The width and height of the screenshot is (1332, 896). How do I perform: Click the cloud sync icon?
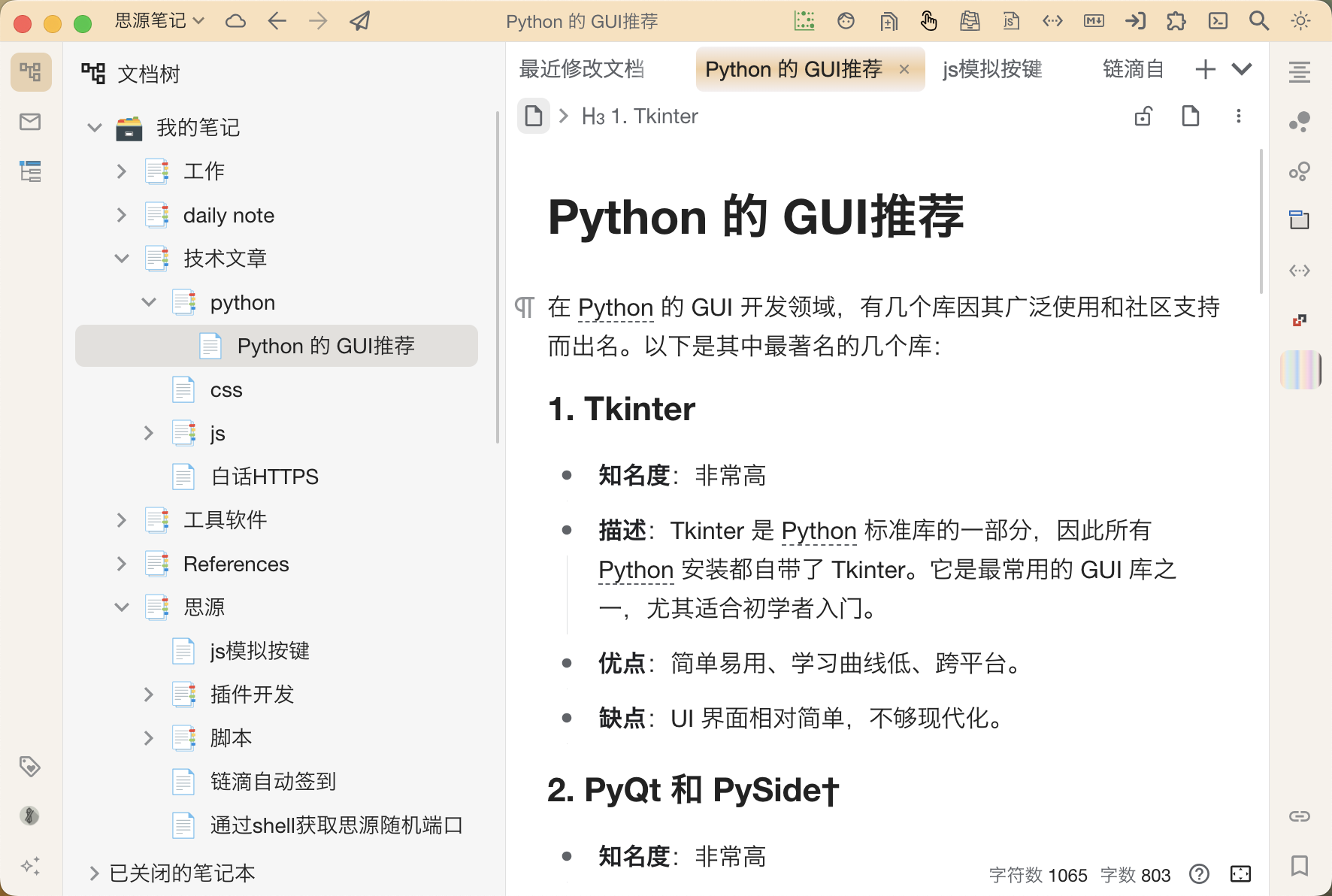click(235, 21)
